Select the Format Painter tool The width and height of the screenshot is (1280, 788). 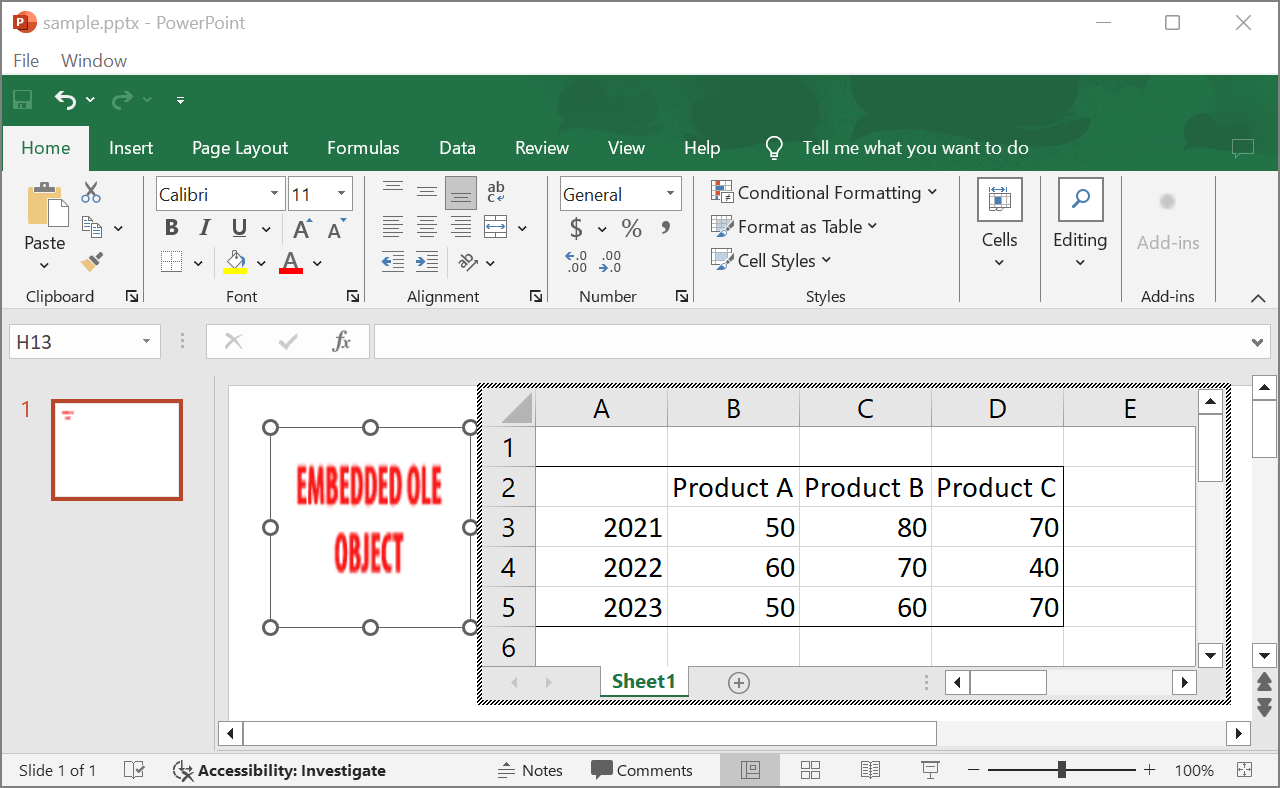(91, 261)
